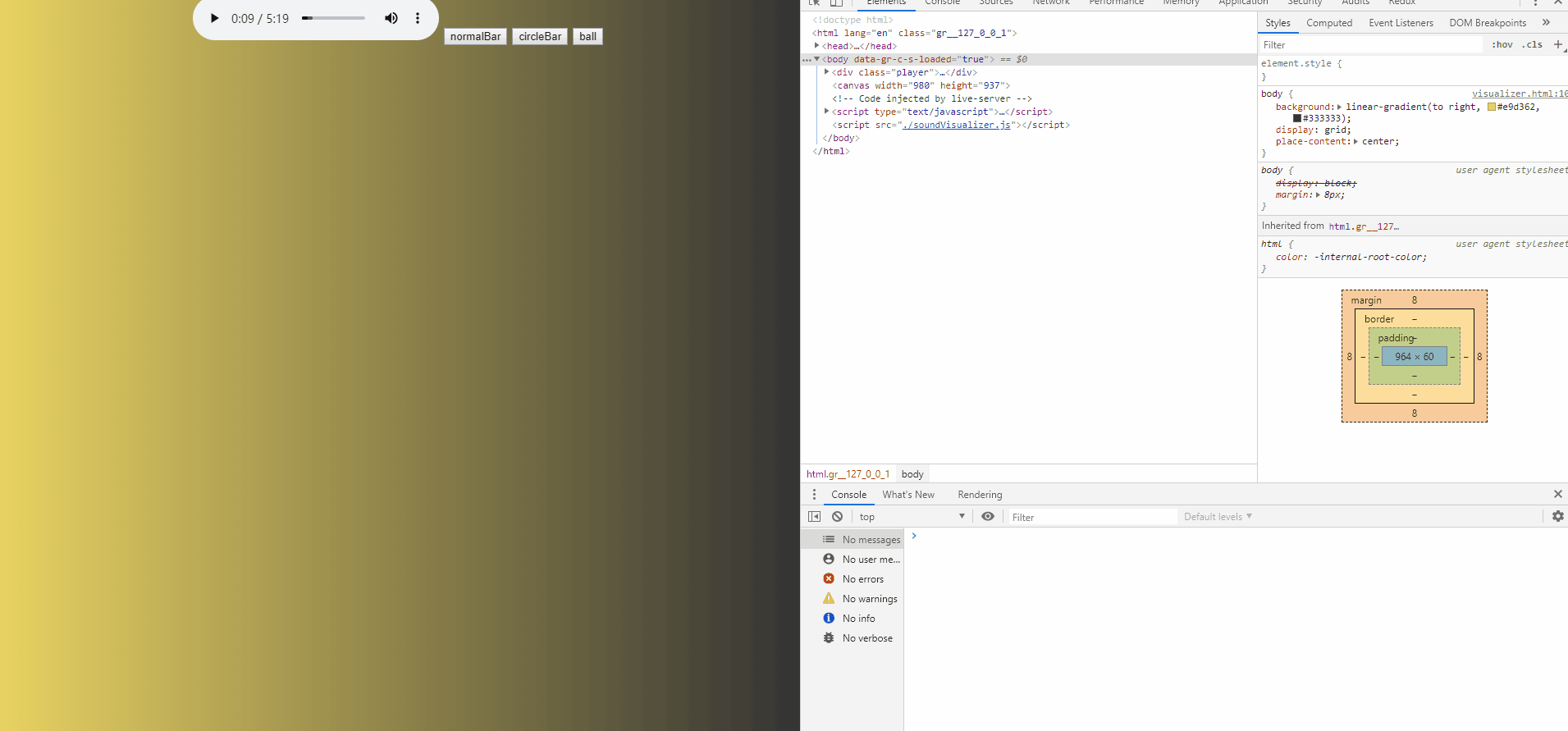This screenshot has height=731, width=1568.
Task: Click the display: grid declaration
Action: pos(1313,130)
